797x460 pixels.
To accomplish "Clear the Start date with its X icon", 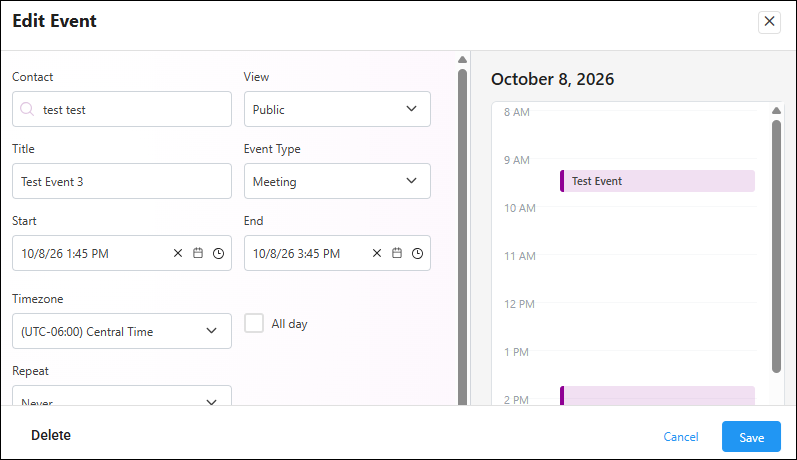I will (x=178, y=253).
